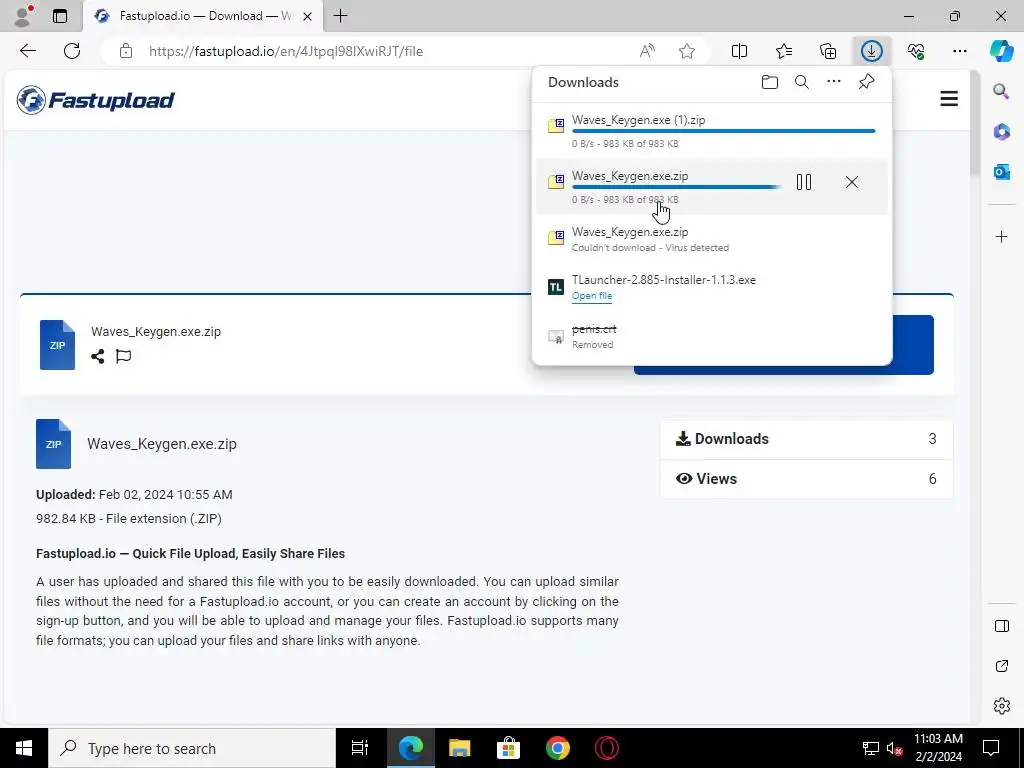Open the hamburger site menu
1024x768 pixels.
tap(949, 99)
